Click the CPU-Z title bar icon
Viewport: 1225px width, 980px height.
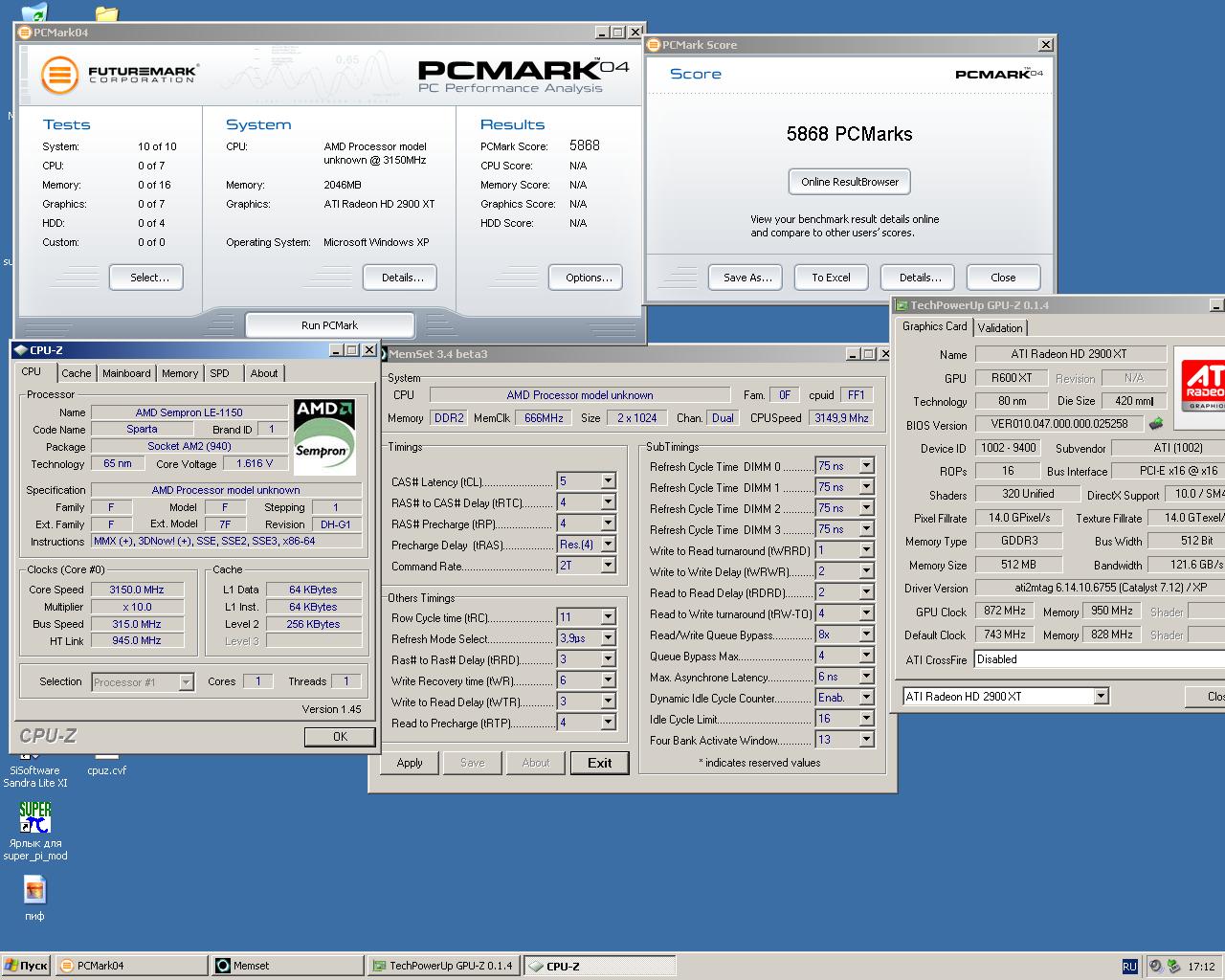click(21, 350)
